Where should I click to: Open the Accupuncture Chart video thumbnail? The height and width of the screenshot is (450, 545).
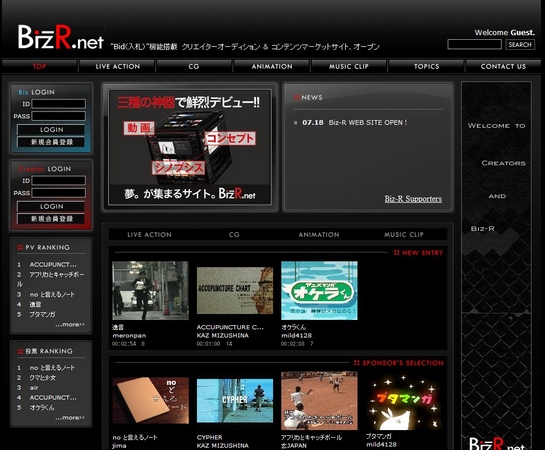pos(235,291)
